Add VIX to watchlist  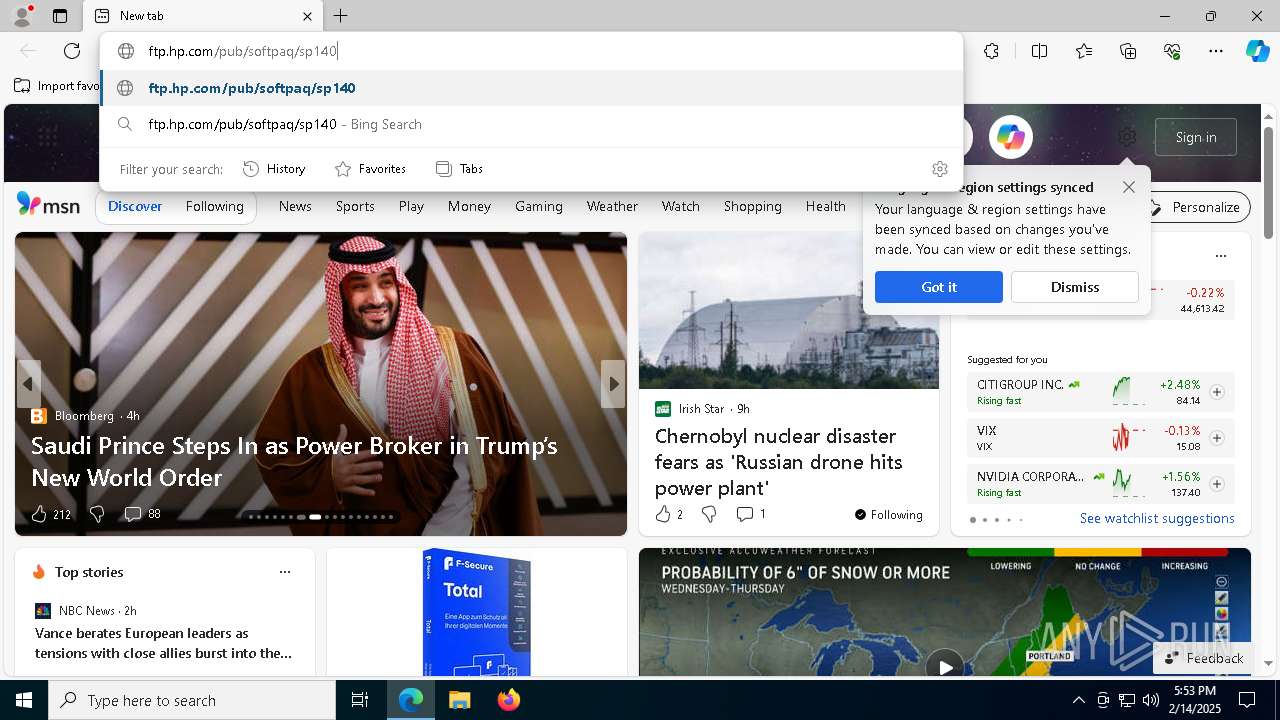coord(1217,438)
